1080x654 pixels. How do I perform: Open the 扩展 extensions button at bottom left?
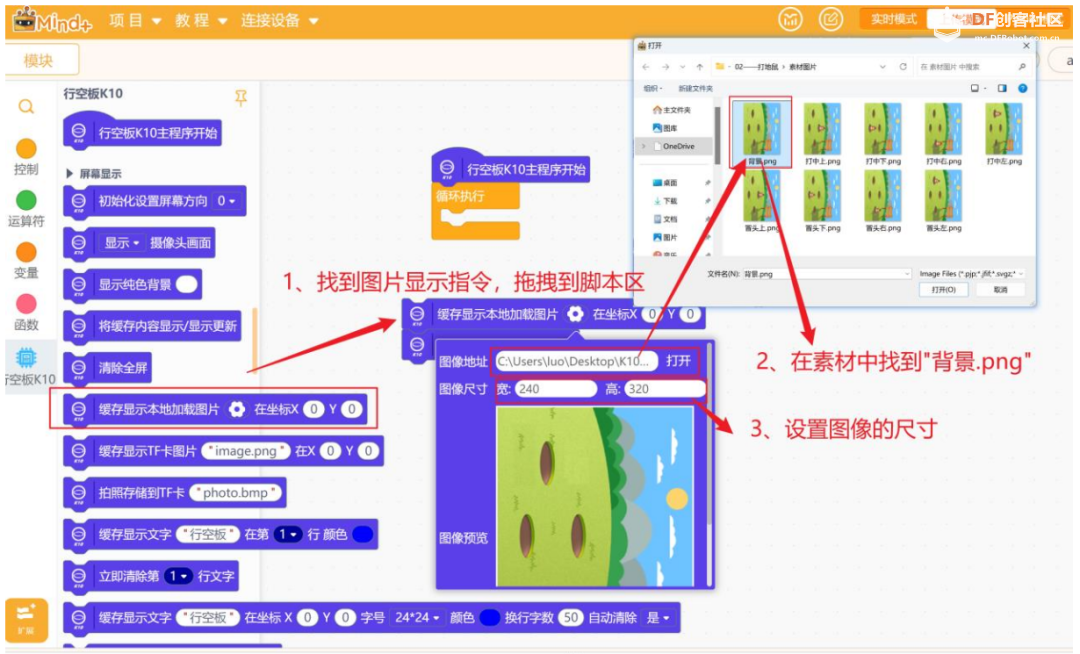click(x=26, y=620)
